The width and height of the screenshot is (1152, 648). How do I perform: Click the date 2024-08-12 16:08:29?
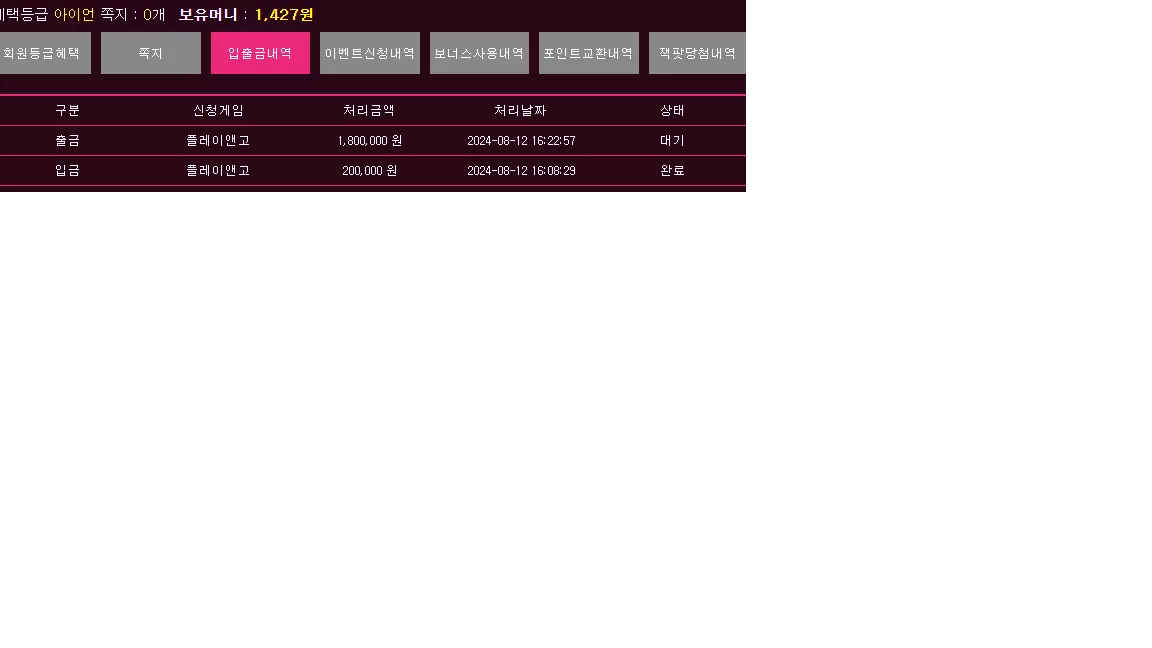tap(522, 170)
